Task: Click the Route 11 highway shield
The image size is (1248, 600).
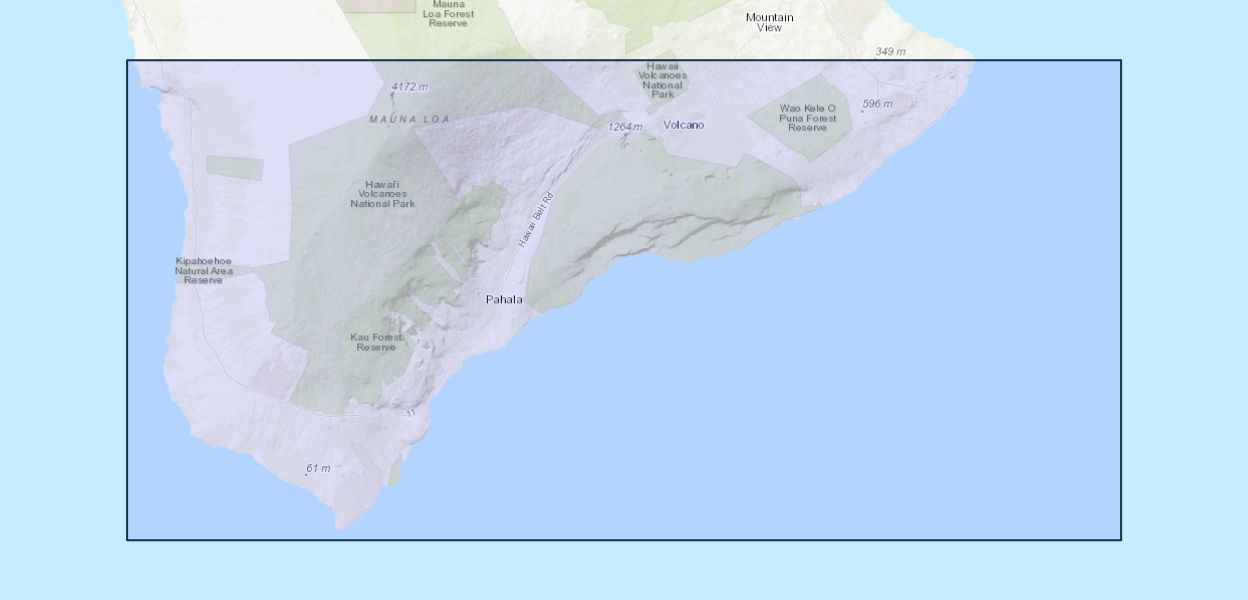Action: (x=410, y=412)
